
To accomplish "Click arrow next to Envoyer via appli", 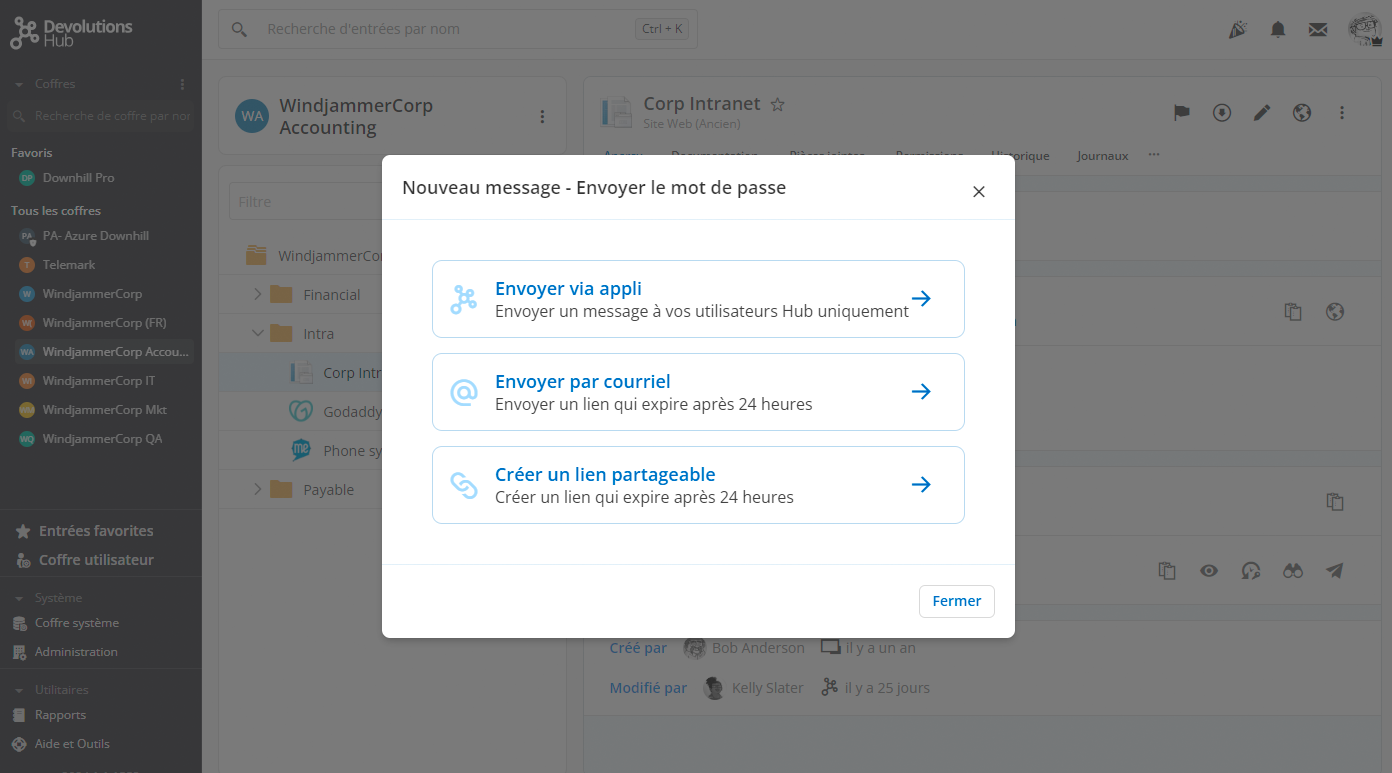I will tap(921, 299).
